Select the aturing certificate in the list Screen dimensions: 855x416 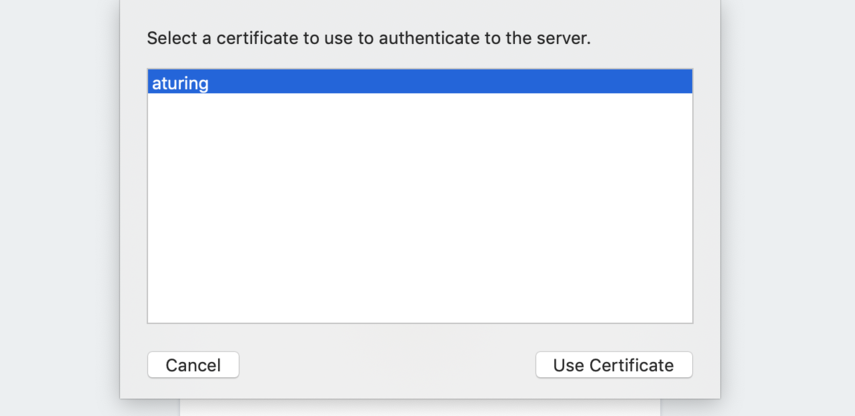tap(181, 83)
